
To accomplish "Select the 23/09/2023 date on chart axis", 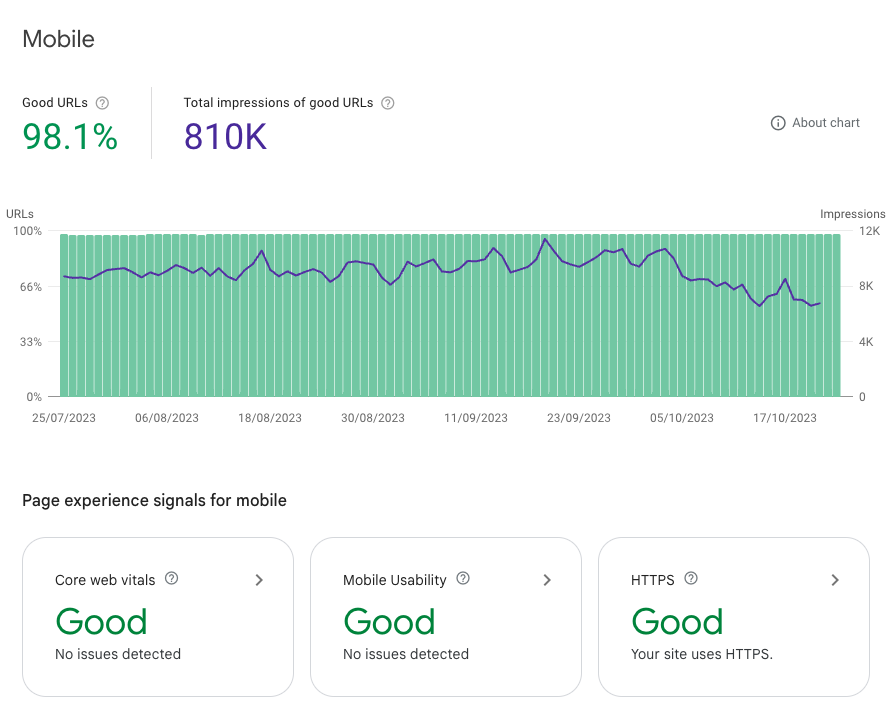I will tap(579, 418).
